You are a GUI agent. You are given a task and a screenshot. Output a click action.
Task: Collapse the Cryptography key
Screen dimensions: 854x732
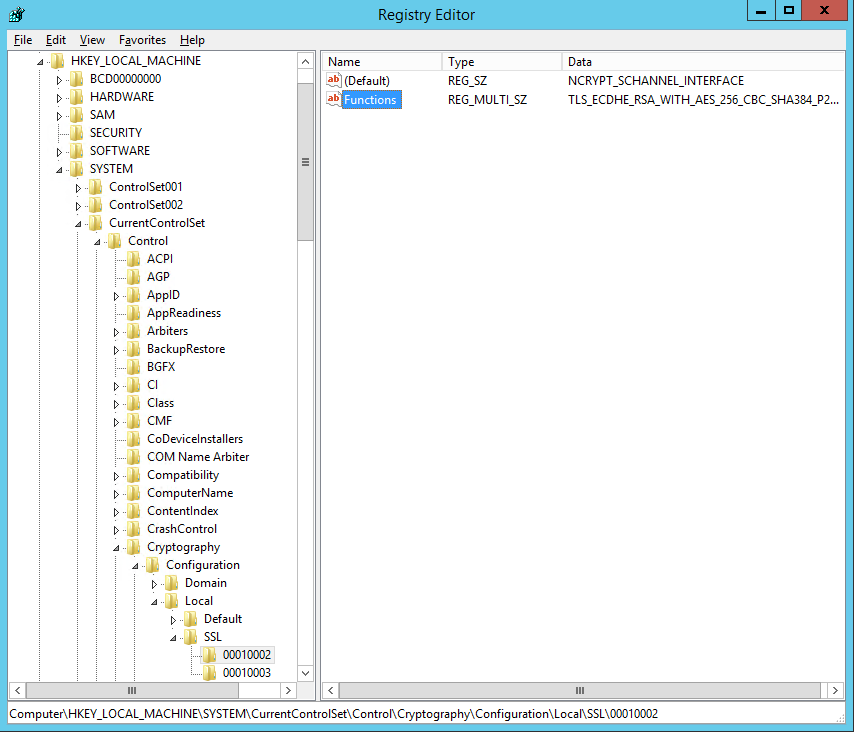[x=116, y=548]
